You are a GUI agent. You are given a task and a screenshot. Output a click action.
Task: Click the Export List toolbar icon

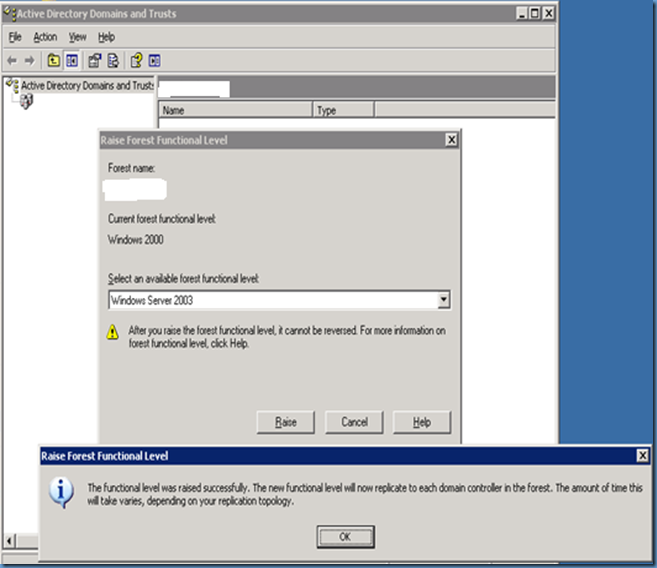coord(113,61)
